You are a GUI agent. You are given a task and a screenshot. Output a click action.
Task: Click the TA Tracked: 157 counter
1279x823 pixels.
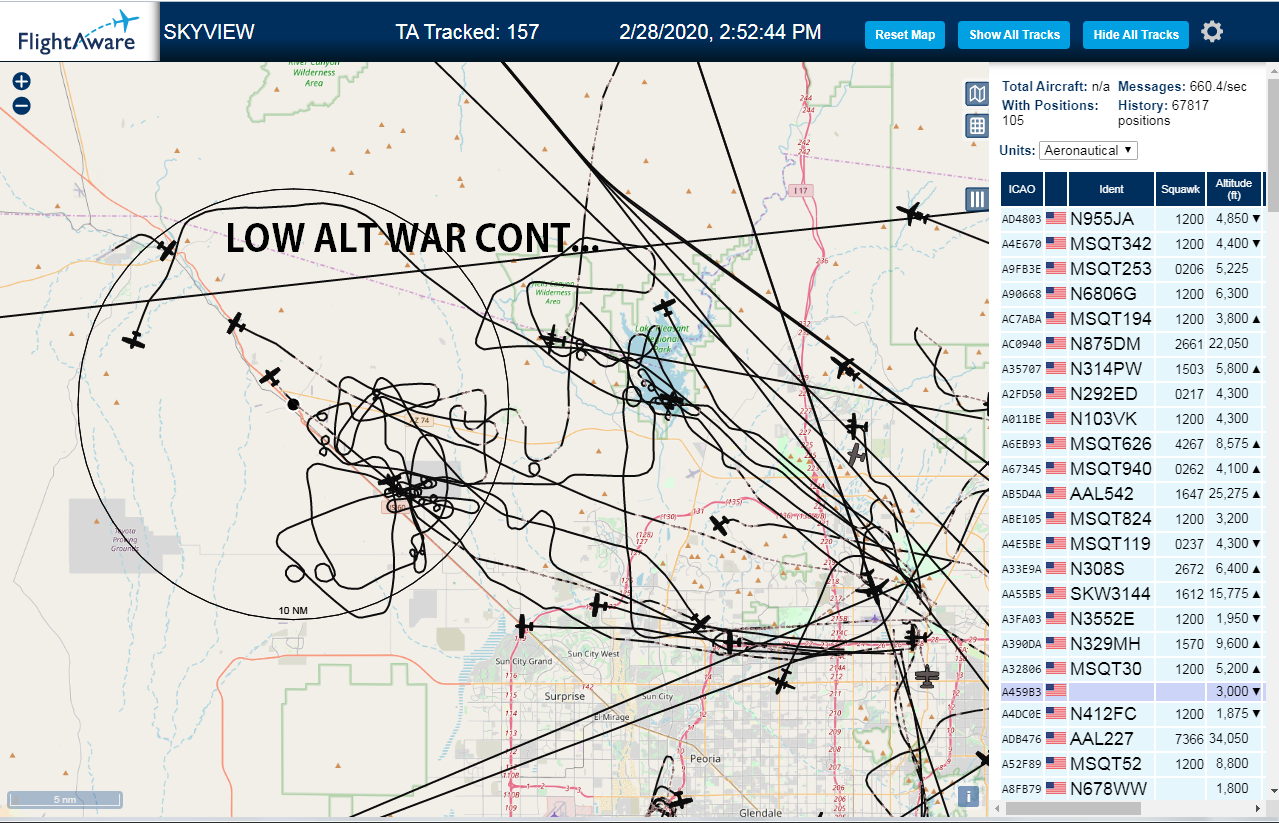[467, 32]
